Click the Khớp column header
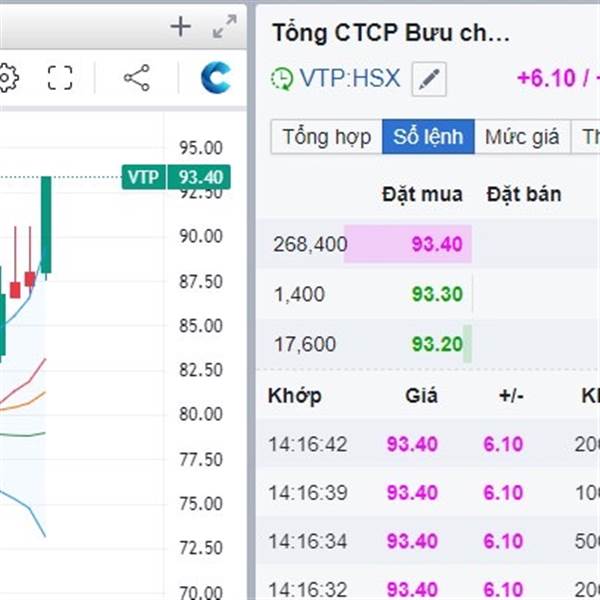 pos(295,396)
